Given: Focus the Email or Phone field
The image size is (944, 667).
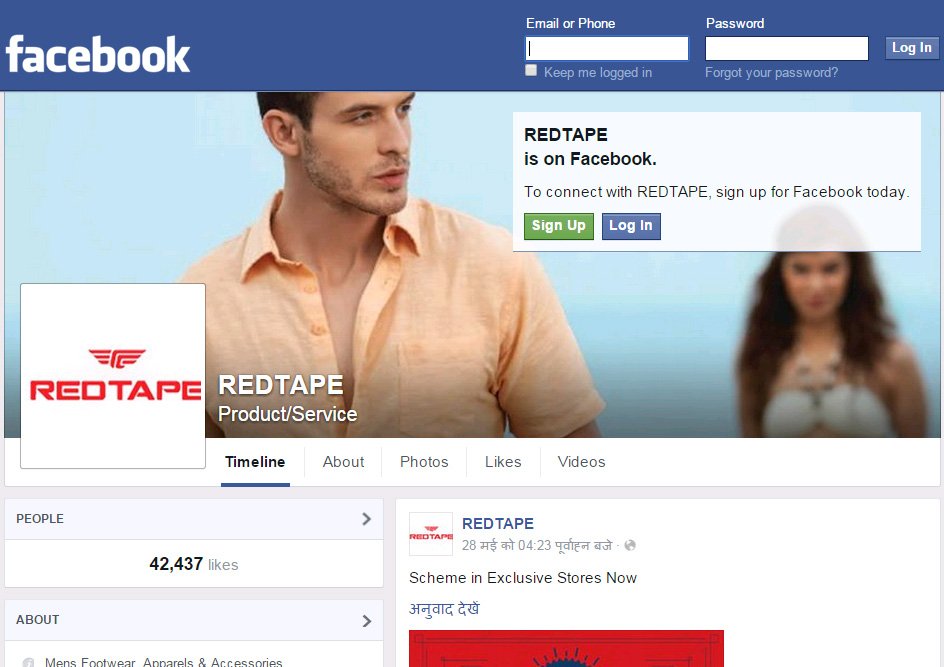Looking at the screenshot, I should pyautogui.click(x=607, y=48).
